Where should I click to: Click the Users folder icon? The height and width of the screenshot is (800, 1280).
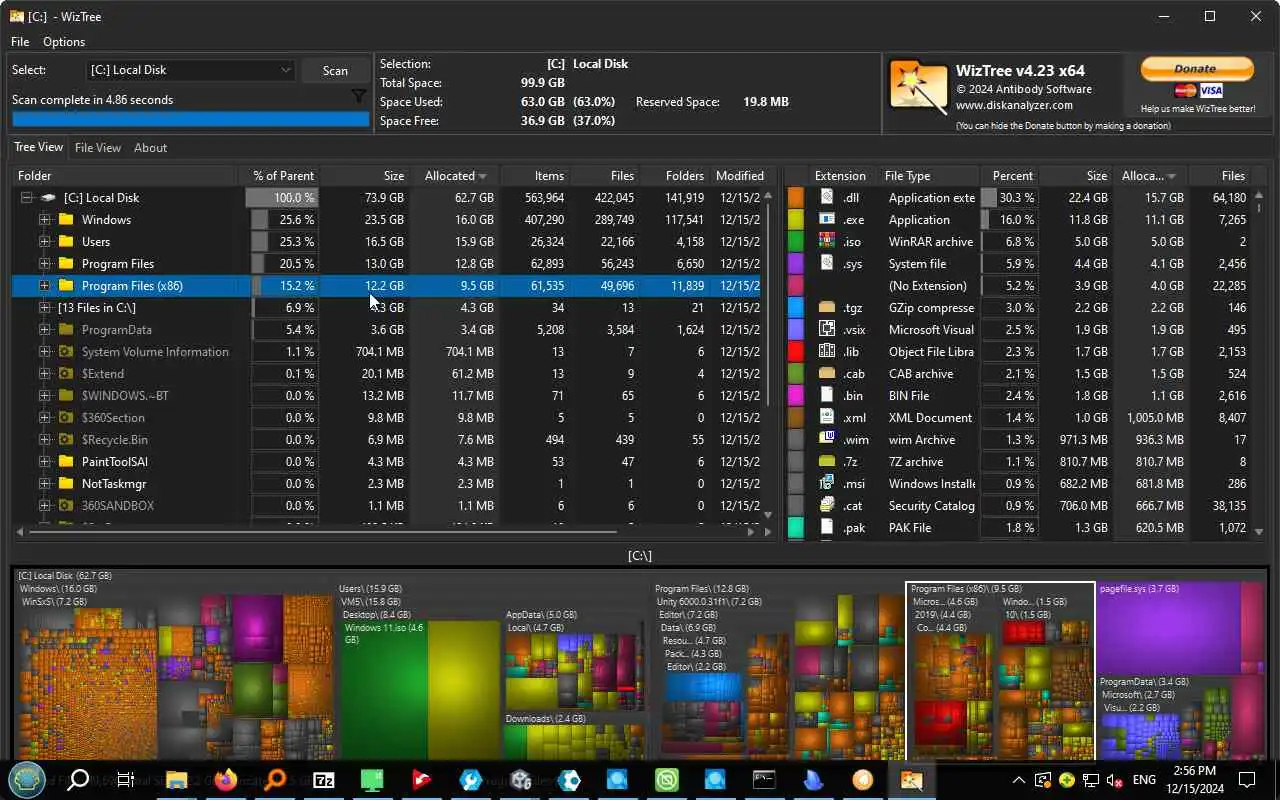click(x=66, y=242)
